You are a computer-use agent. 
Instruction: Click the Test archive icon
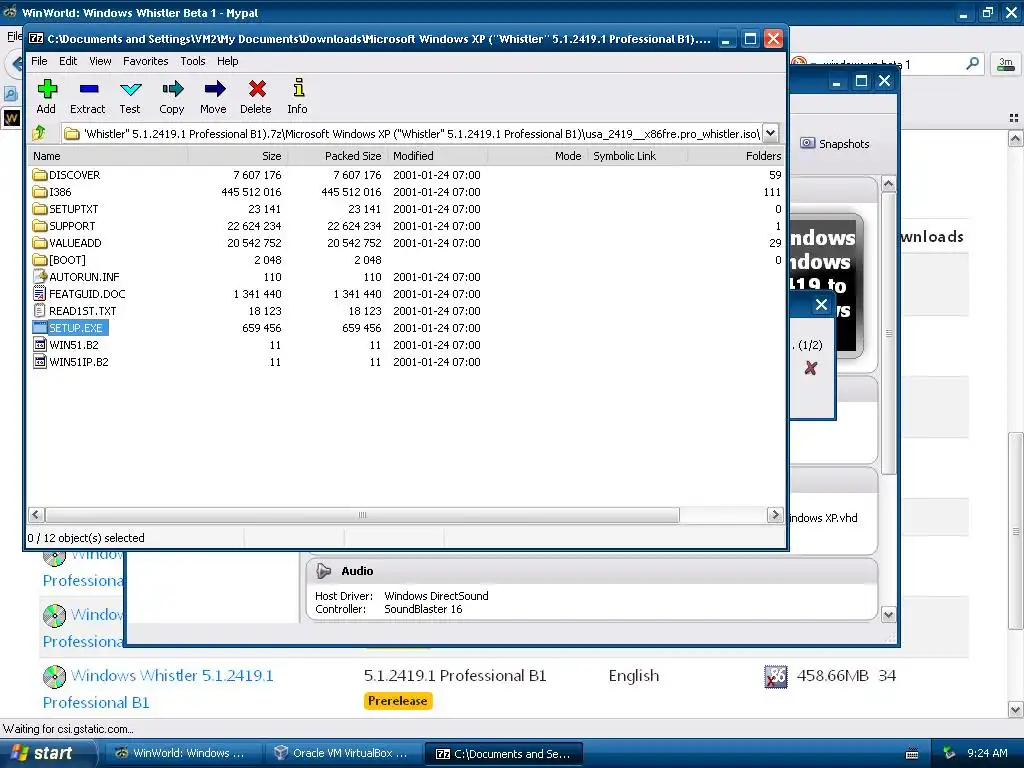pyautogui.click(x=131, y=89)
